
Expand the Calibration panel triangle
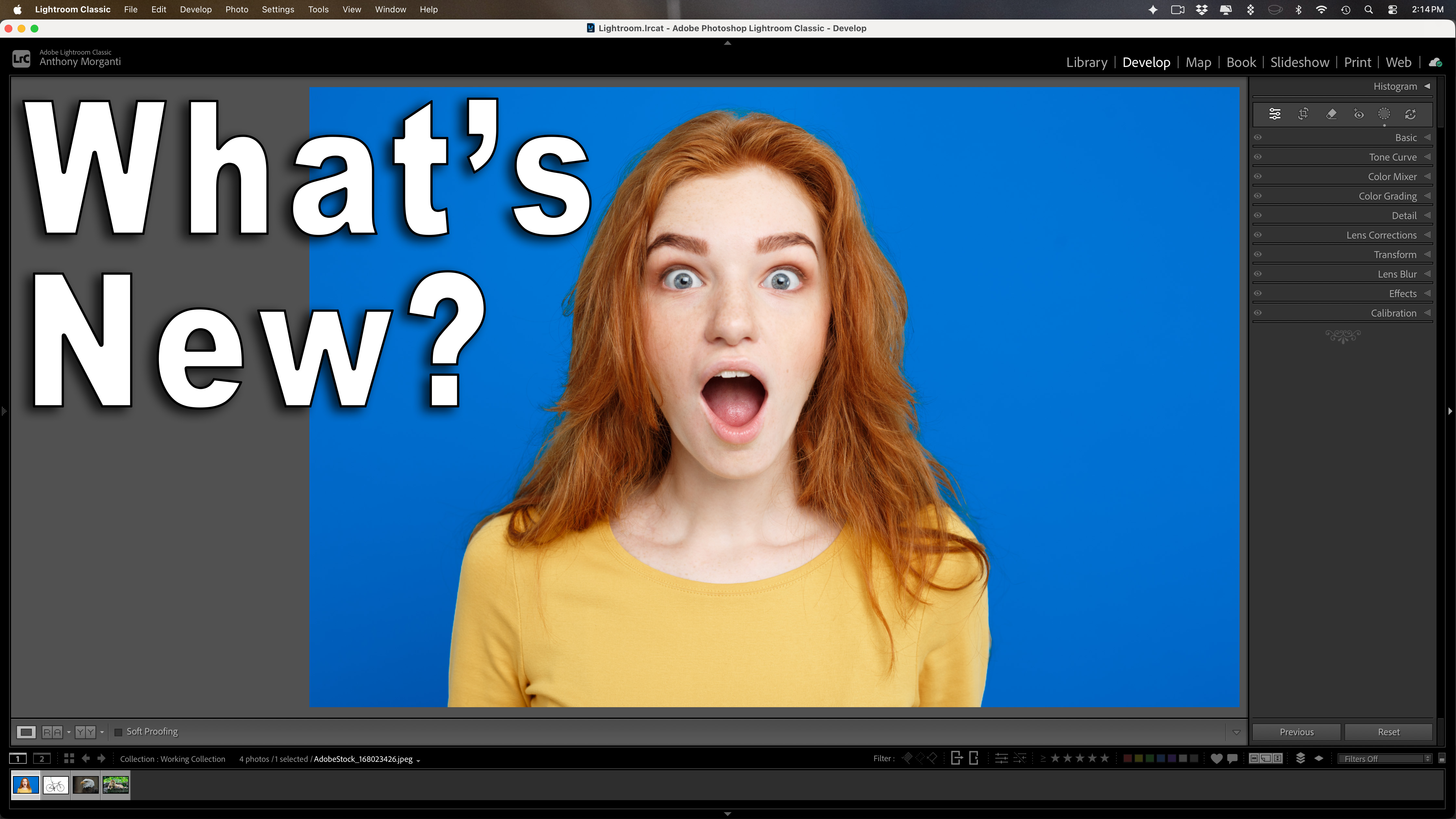[x=1428, y=313]
